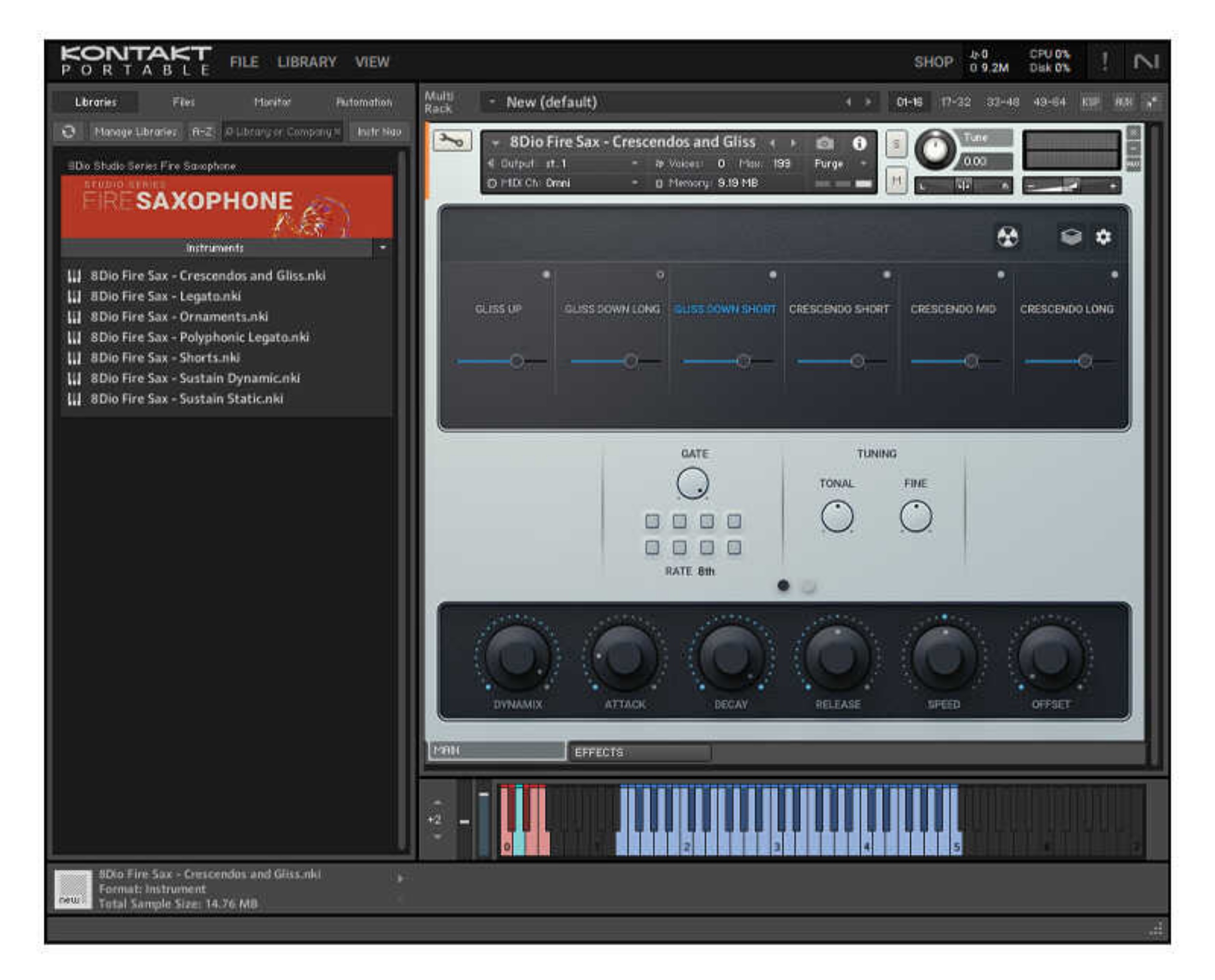Image resolution: width=1215 pixels, height=980 pixels.
Task: Change the gate RATE 8th value
Action: [705, 571]
